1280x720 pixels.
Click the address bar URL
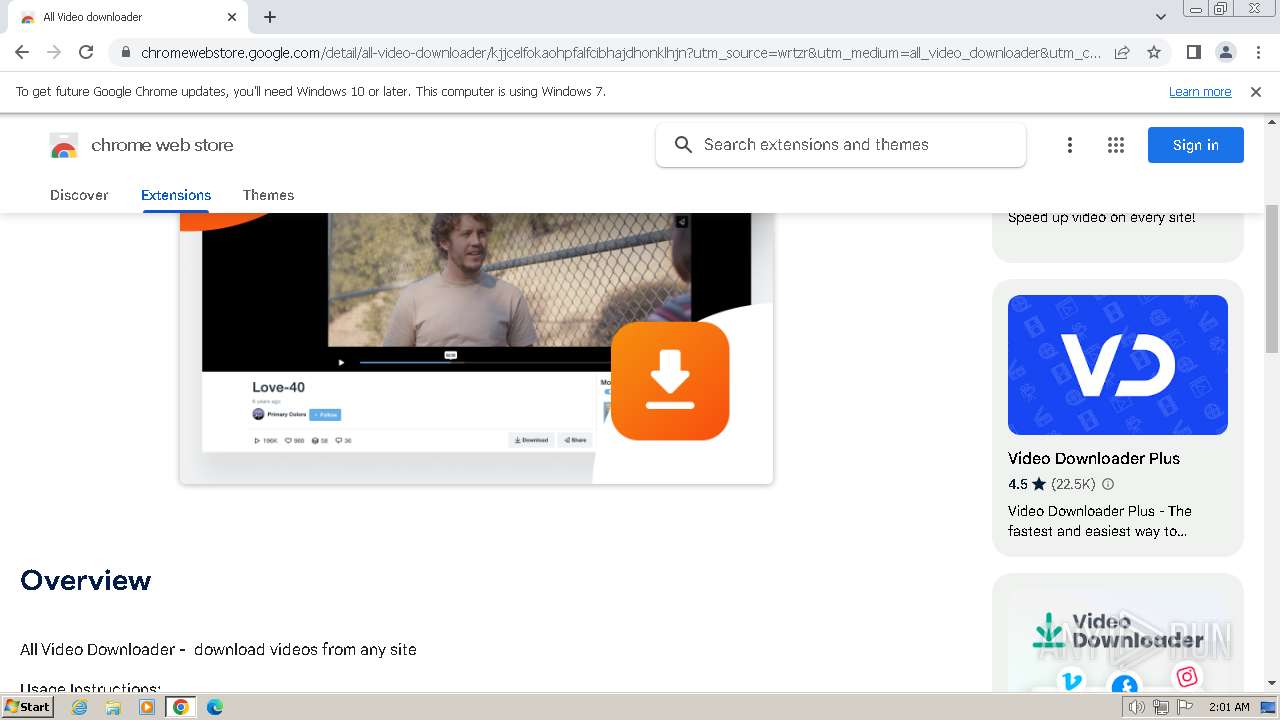(x=620, y=53)
